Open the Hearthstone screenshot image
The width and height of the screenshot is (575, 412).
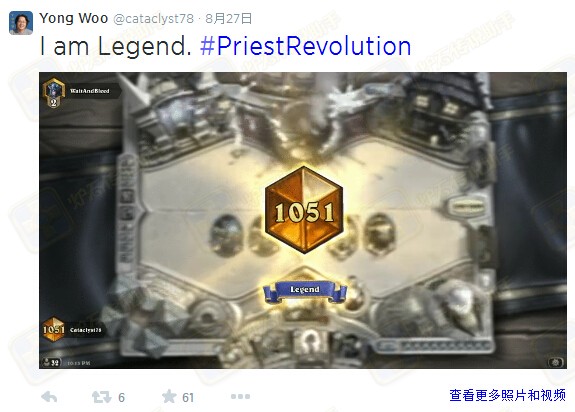(x=303, y=220)
